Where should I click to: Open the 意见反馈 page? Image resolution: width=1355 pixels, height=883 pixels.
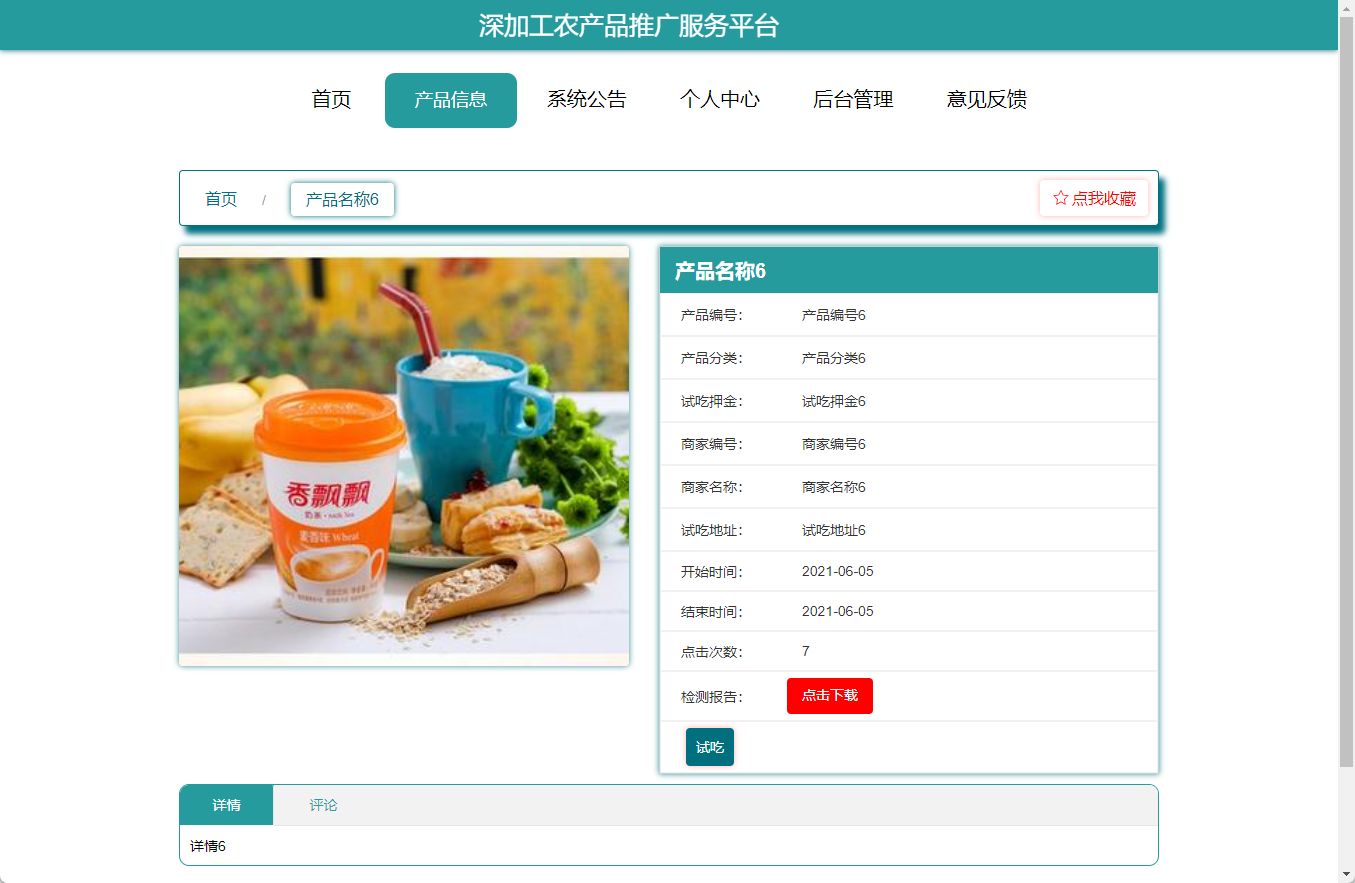click(x=985, y=99)
